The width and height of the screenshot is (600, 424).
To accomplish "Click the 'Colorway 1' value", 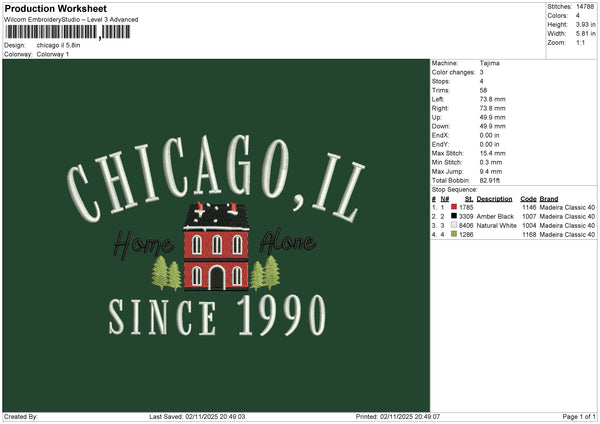I will [x=53, y=54].
